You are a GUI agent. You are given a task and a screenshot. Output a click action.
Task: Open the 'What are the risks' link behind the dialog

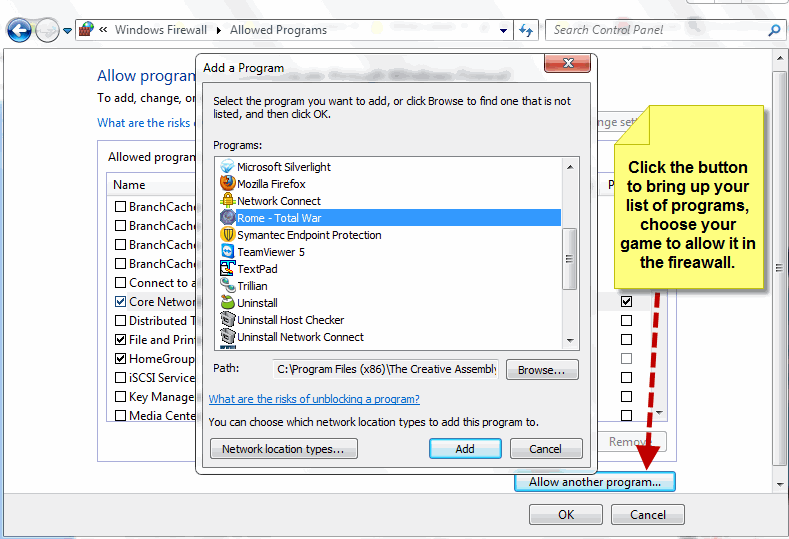click(x=145, y=123)
